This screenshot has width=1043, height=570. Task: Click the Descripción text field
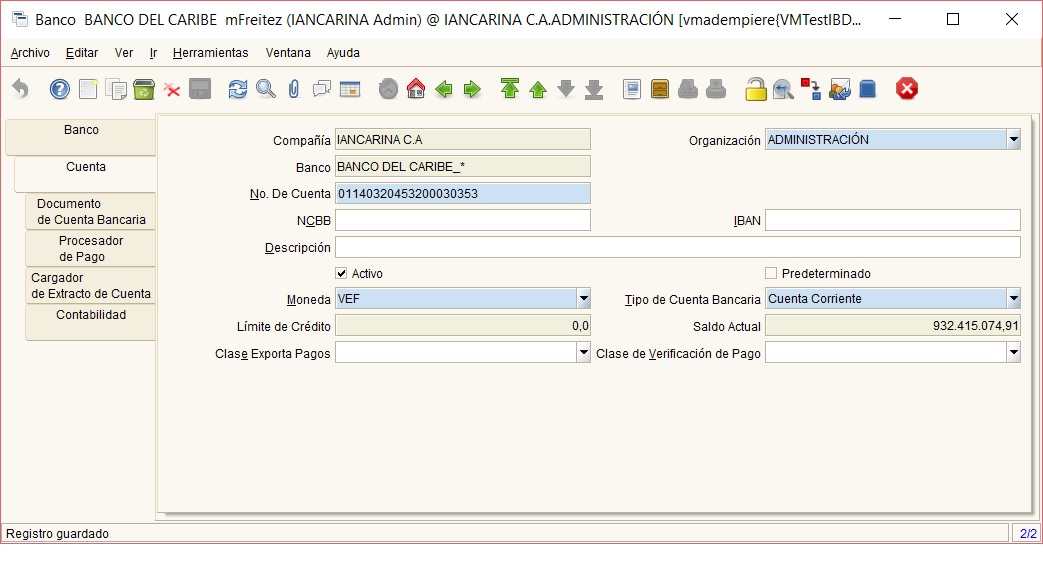click(x=678, y=247)
